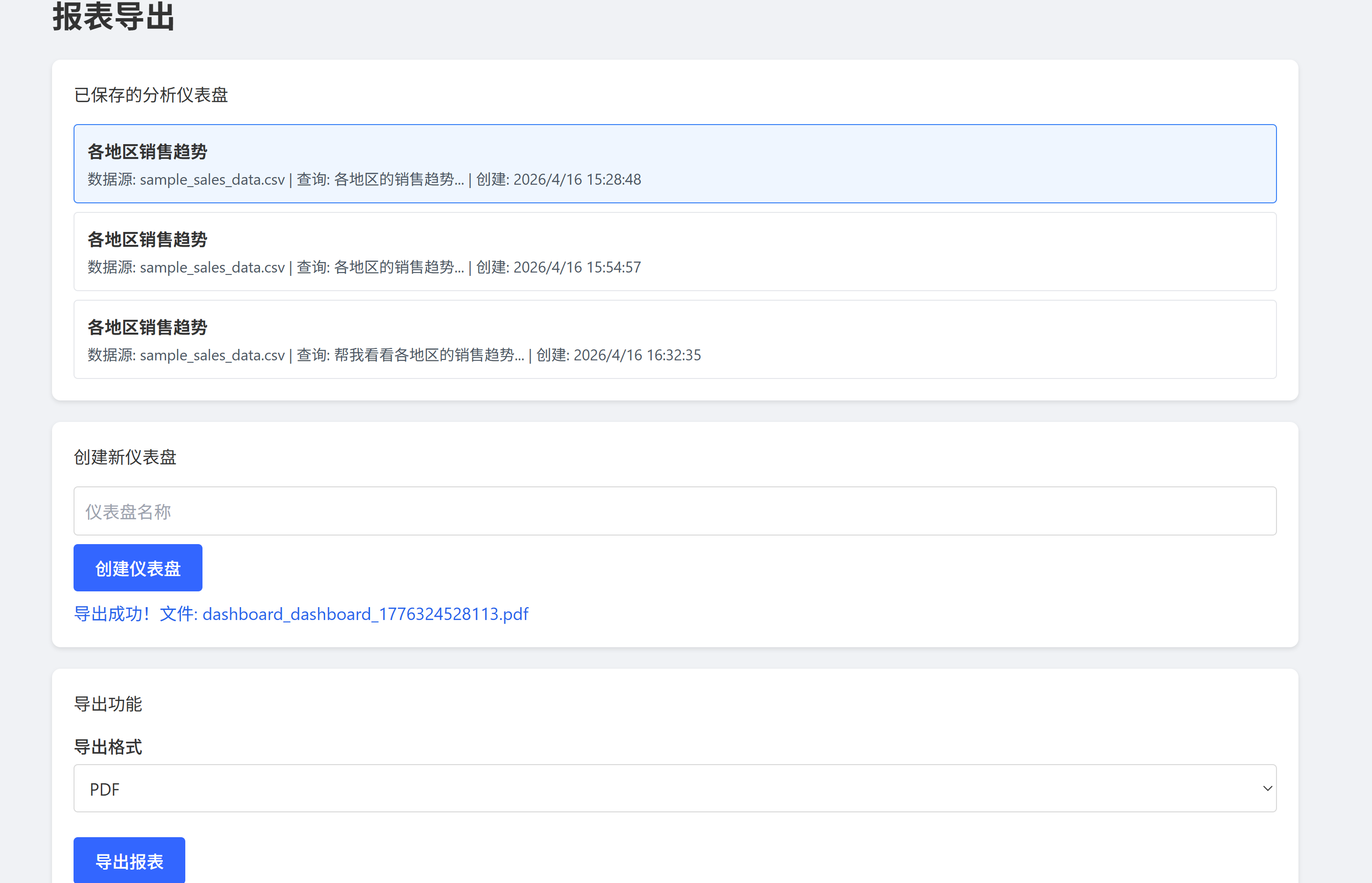Click the 帮我看看各地区的销售趋势 query text
1372x883 pixels.
(428, 355)
